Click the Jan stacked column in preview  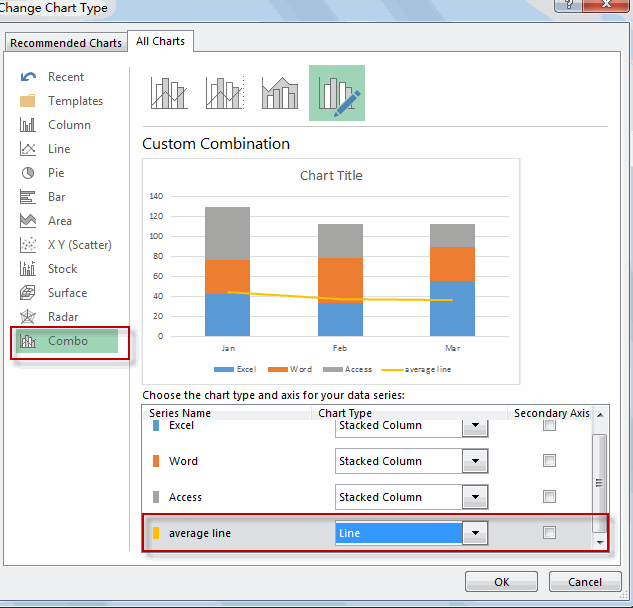click(227, 271)
